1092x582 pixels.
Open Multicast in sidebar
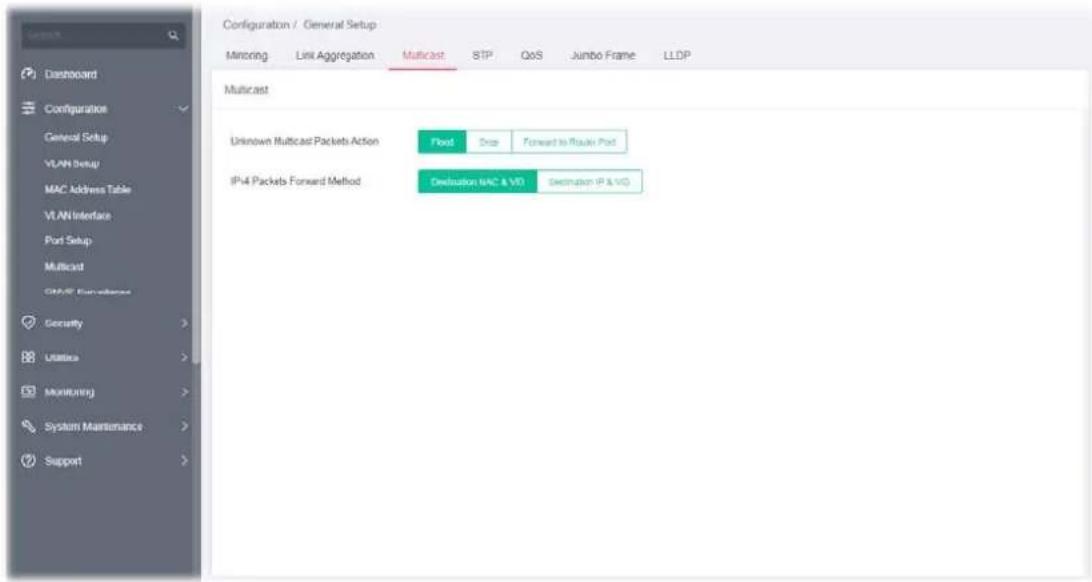63,267
